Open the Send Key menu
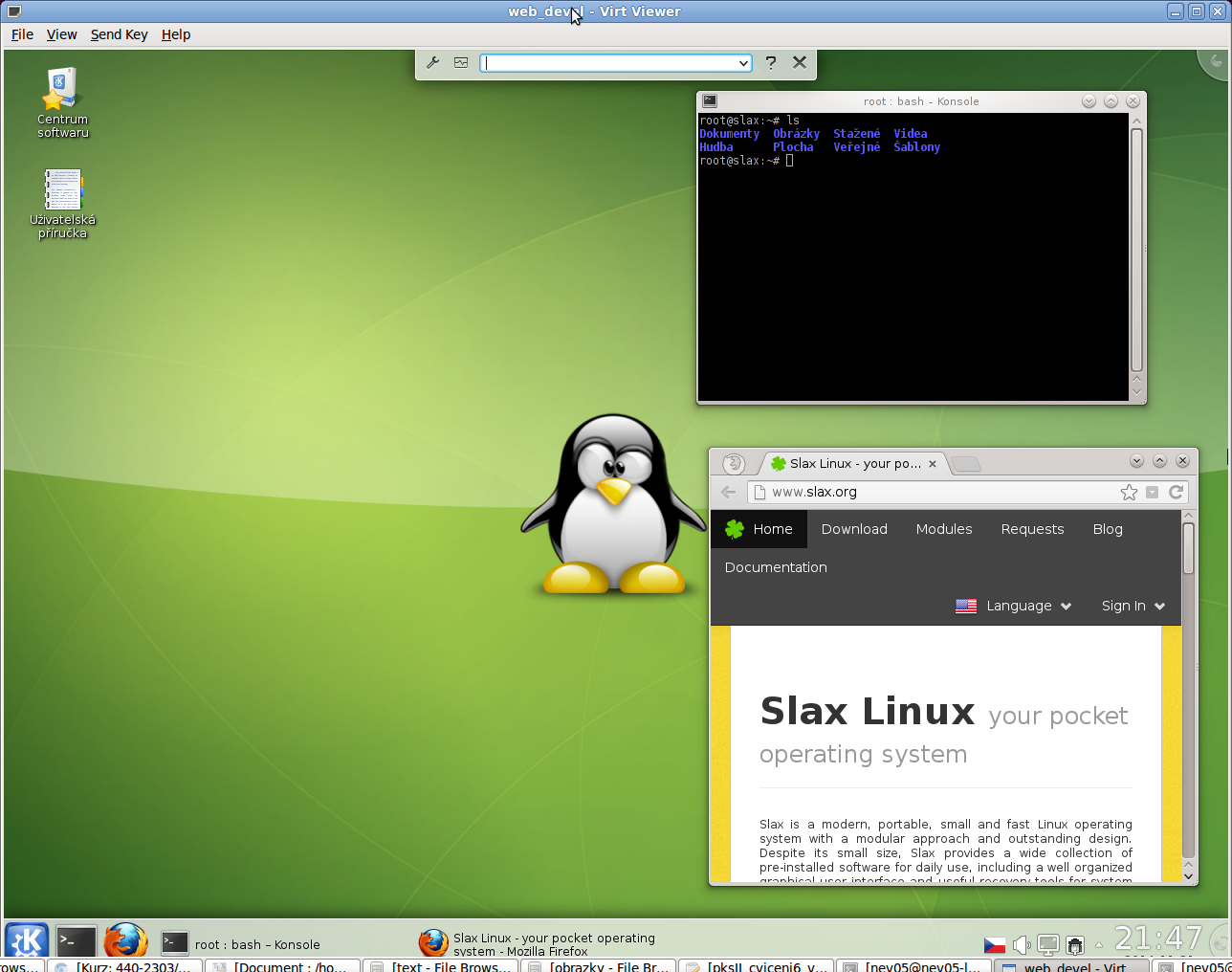1232x972 pixels. pos(119,34)
